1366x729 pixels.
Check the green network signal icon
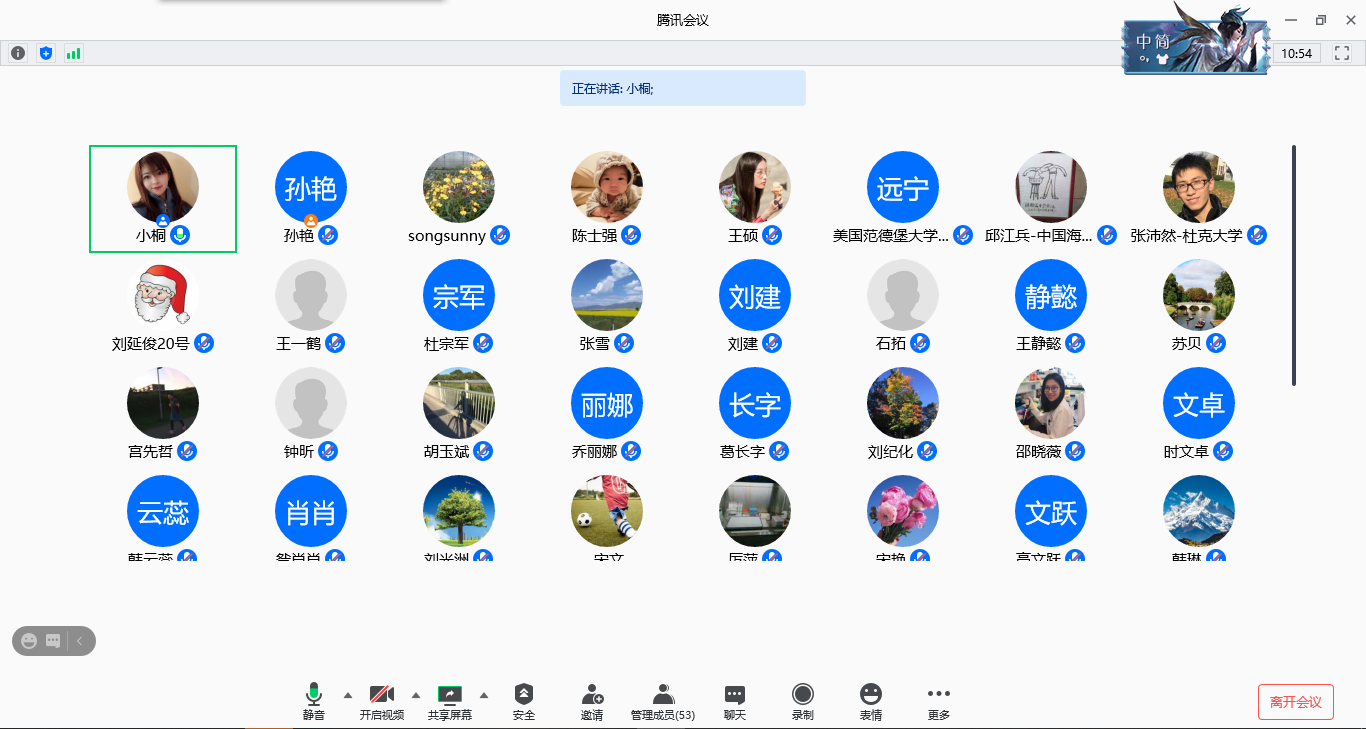click(73, 53)
